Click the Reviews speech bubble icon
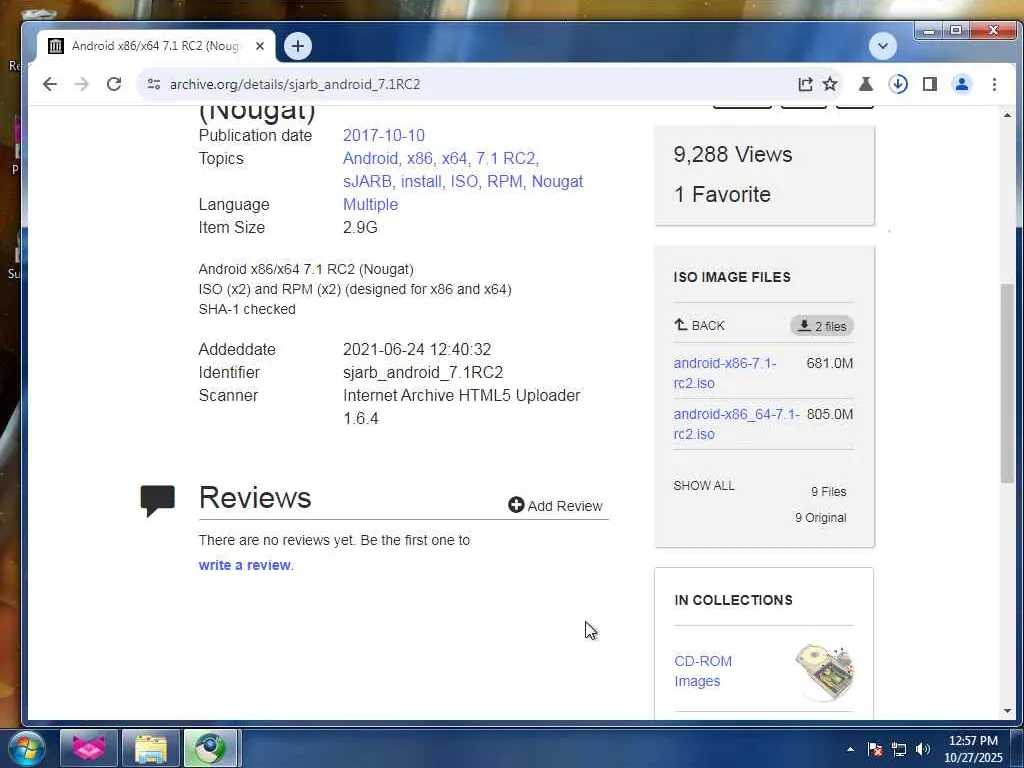 point(157,501)
